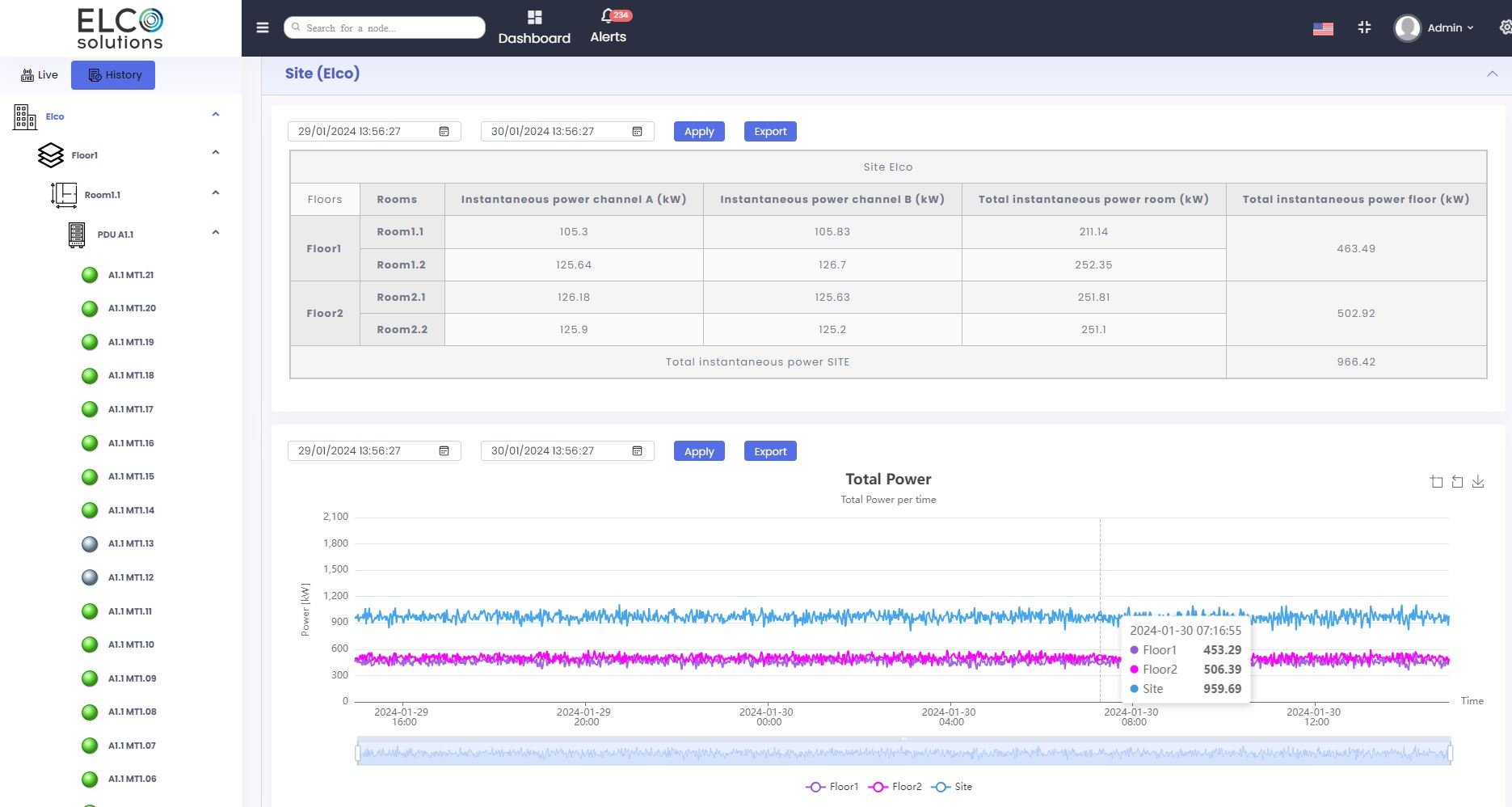1512x807 pixels.
Task: Switch to the Live tab
Action: (40, 75)
